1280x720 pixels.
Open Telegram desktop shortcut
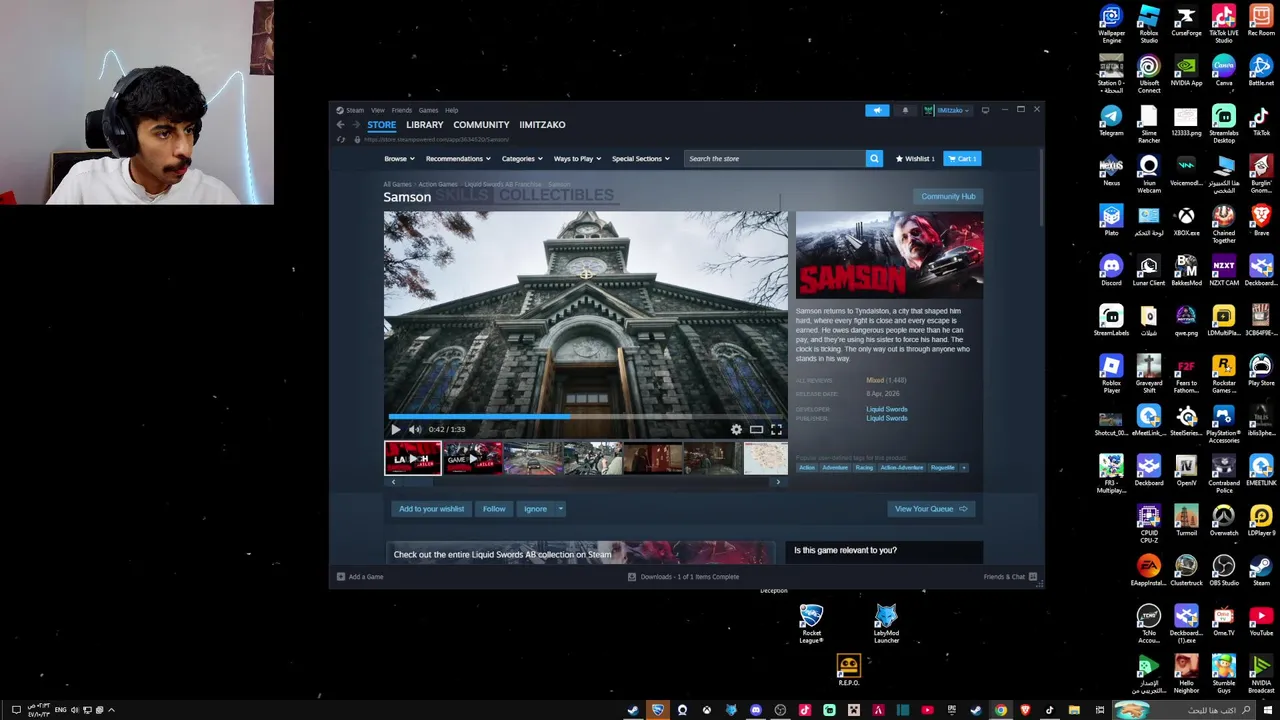1111,120
